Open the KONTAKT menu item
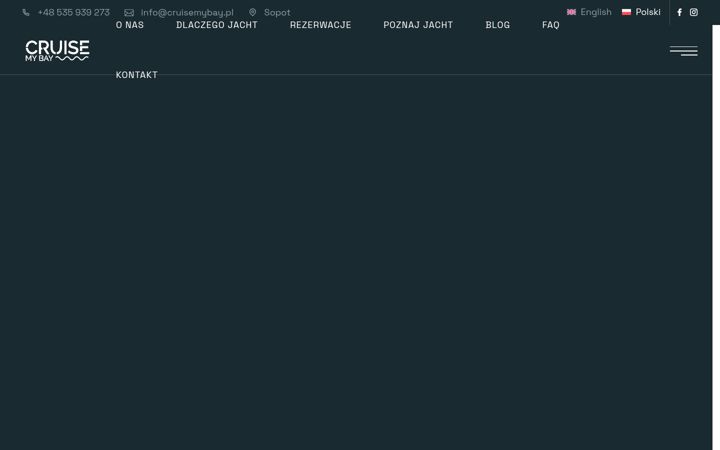Image resolution: width=720 pixels, height=450 pixels. point(136,75)
